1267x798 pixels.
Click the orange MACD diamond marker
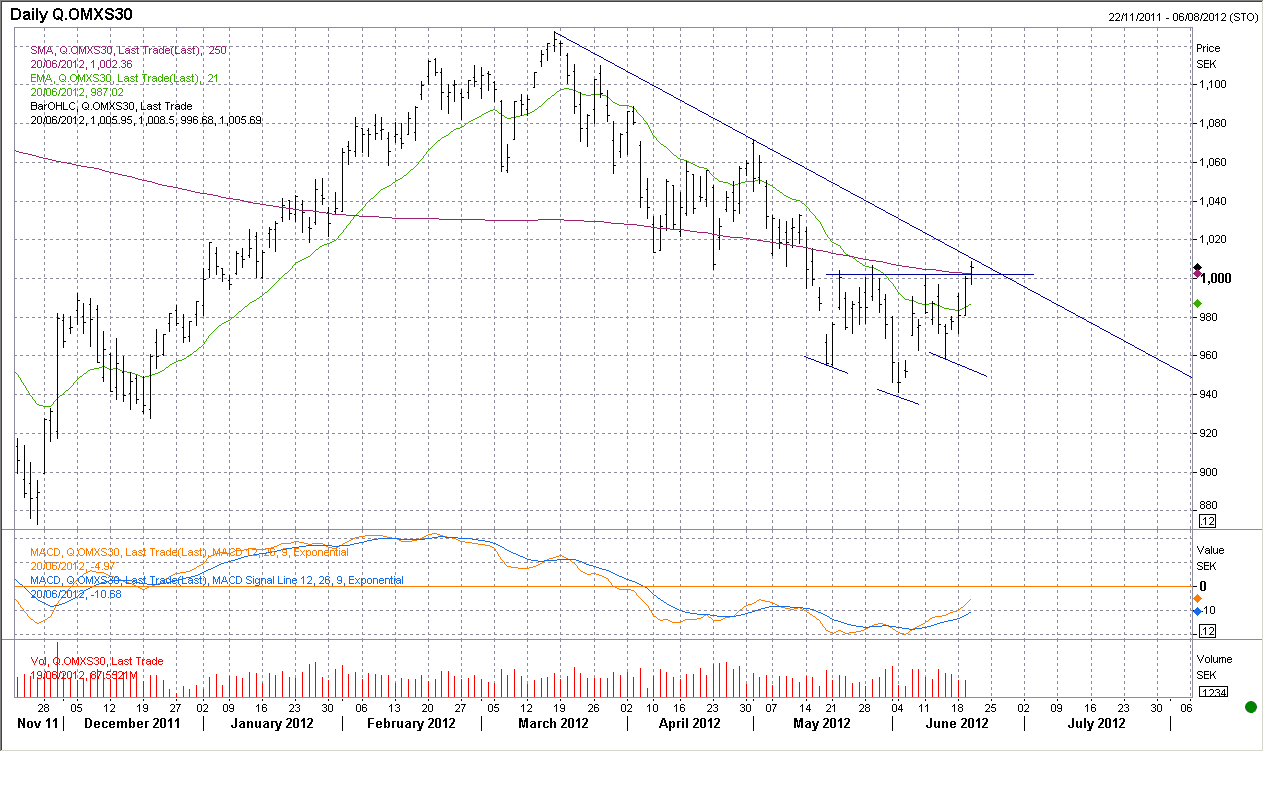point(1198,598)
